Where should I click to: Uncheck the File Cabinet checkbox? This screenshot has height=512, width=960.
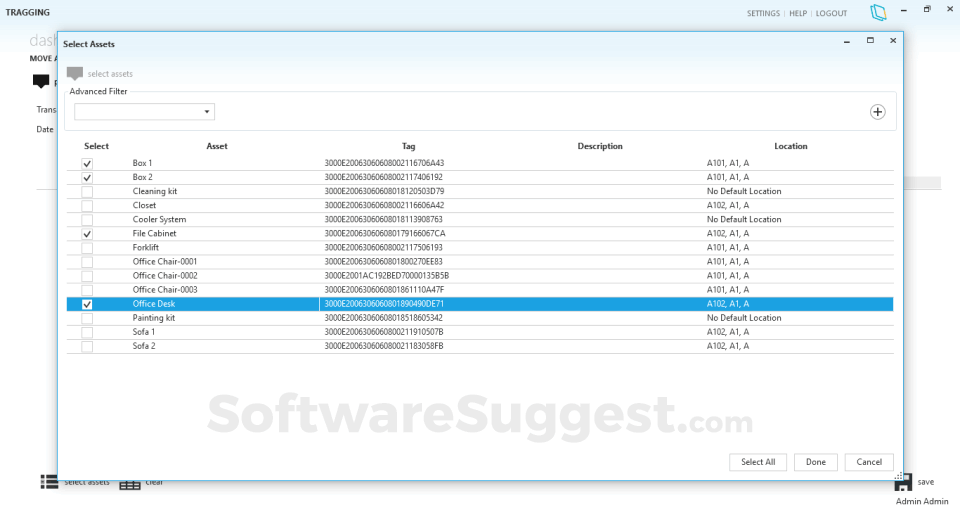click(87, 234)
